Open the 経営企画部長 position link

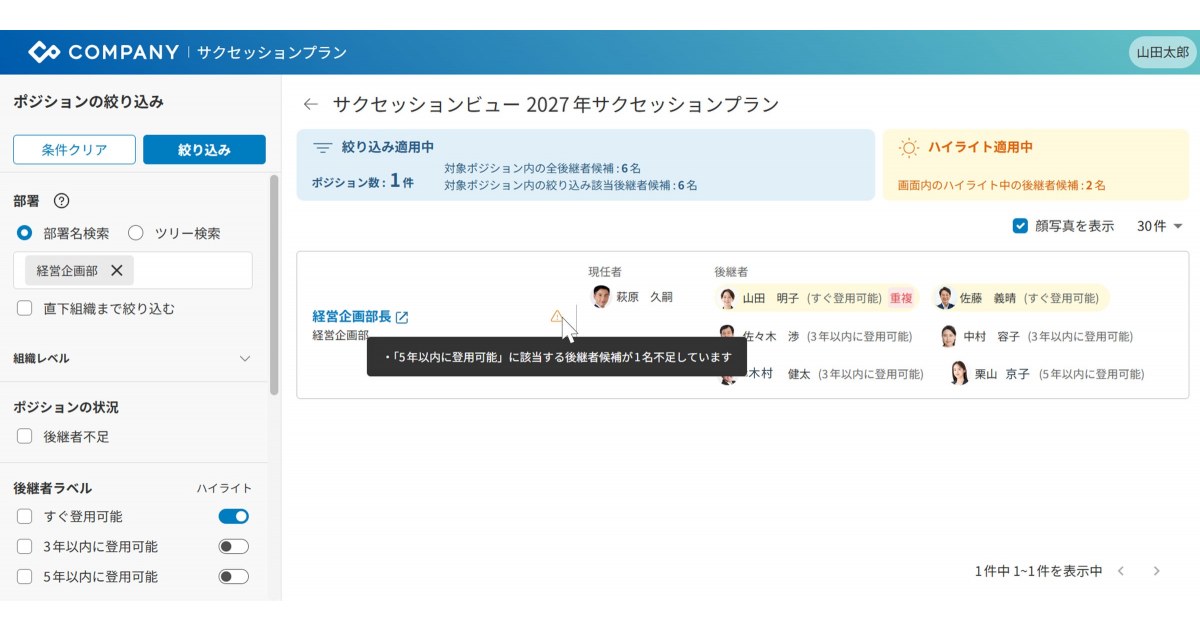pyautogui.click(x=352, y=317)
